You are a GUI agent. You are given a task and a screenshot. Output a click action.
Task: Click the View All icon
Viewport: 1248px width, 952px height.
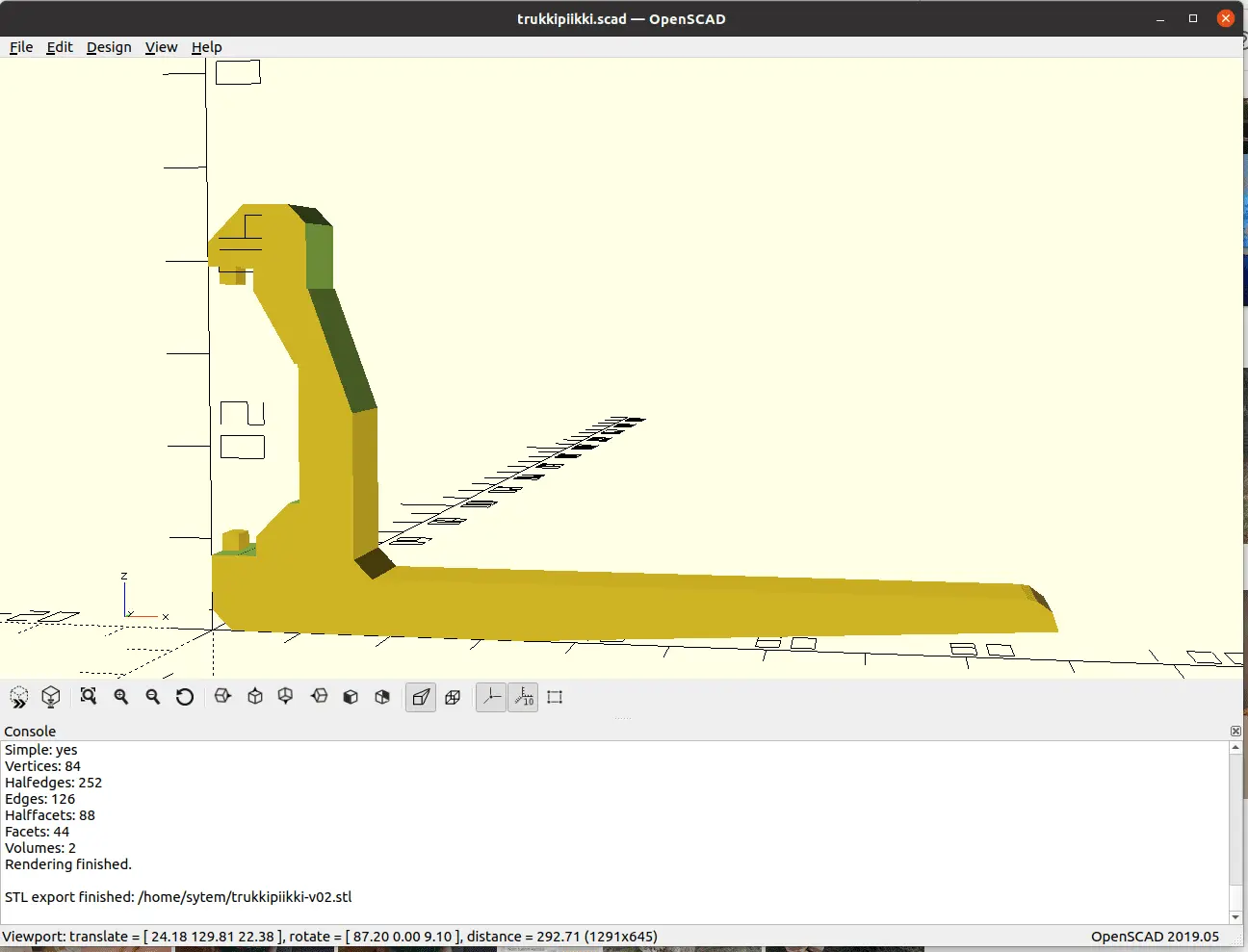tap(89, 696)
